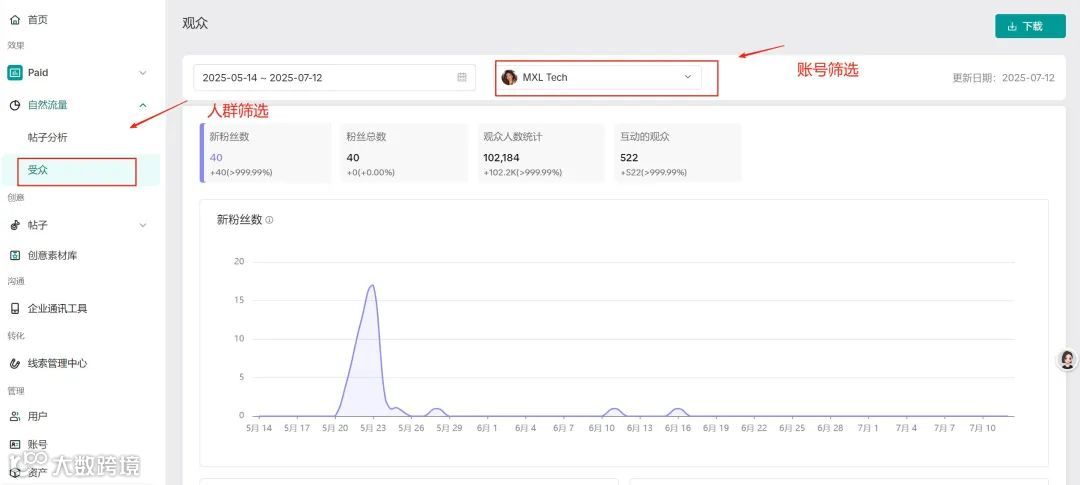
Task: Expand the 帖子 sidebar chevron
Action: click(x=143, y=225)
